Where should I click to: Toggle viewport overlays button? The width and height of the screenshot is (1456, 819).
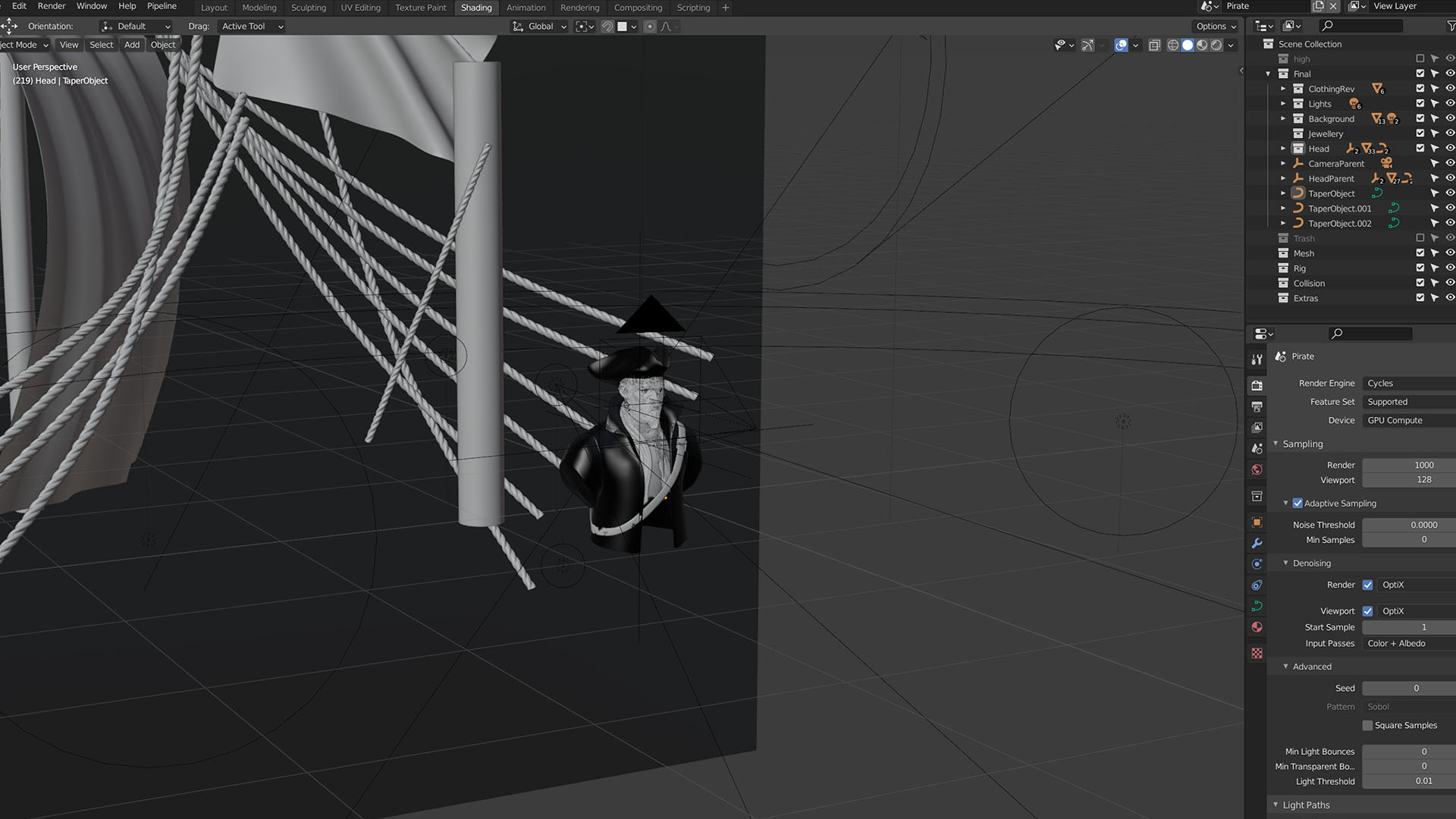1121,45
